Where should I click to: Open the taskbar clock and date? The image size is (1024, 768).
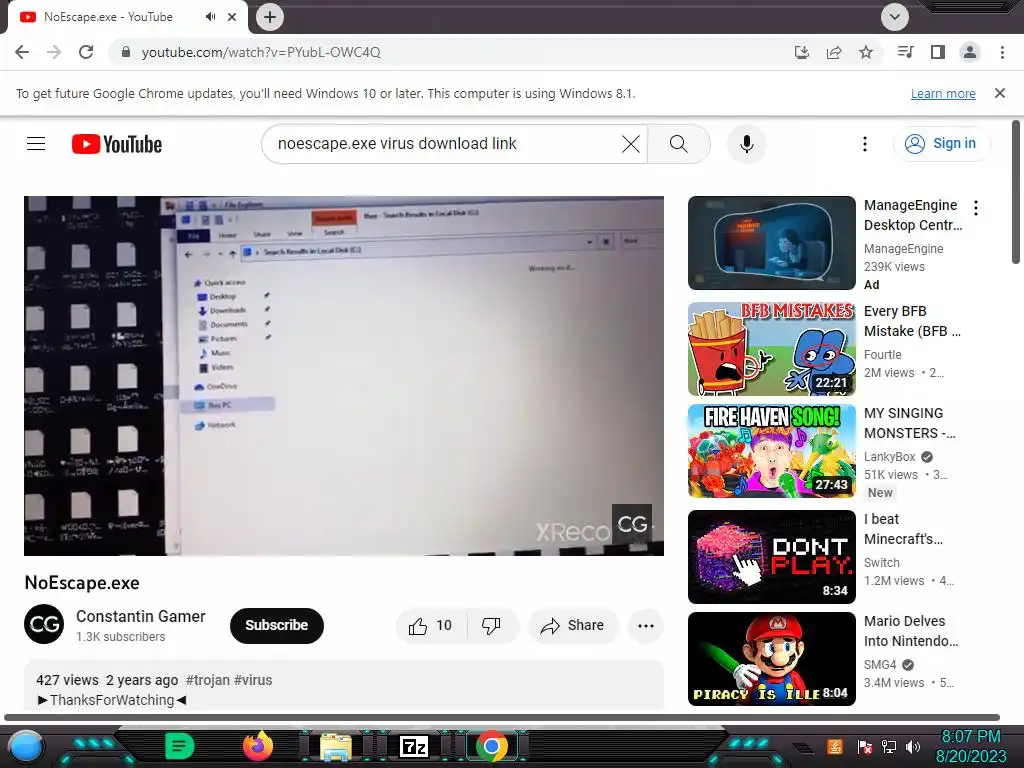coord(971,746)
